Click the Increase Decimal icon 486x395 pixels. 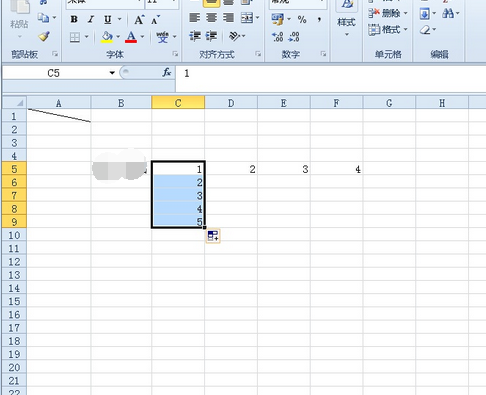tap(277, 36)
